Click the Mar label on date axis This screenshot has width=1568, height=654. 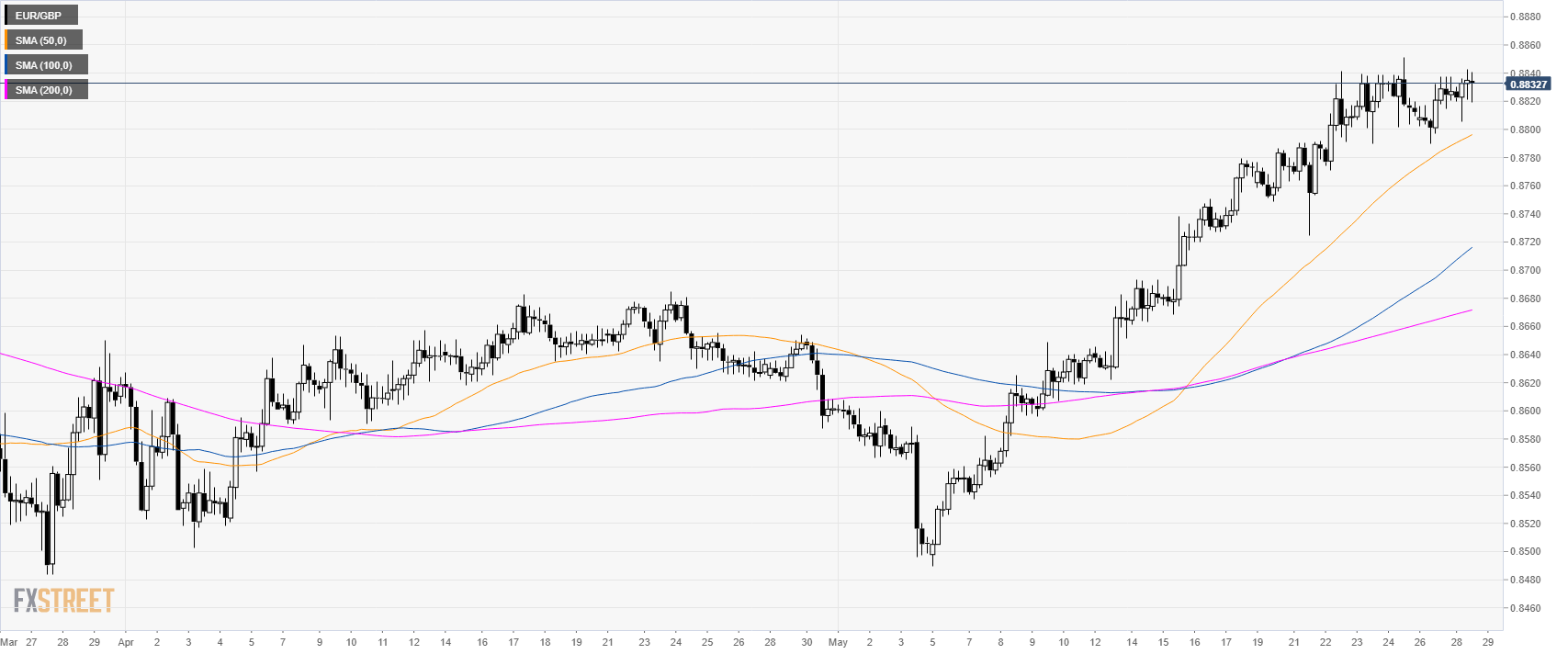(8, 642)
